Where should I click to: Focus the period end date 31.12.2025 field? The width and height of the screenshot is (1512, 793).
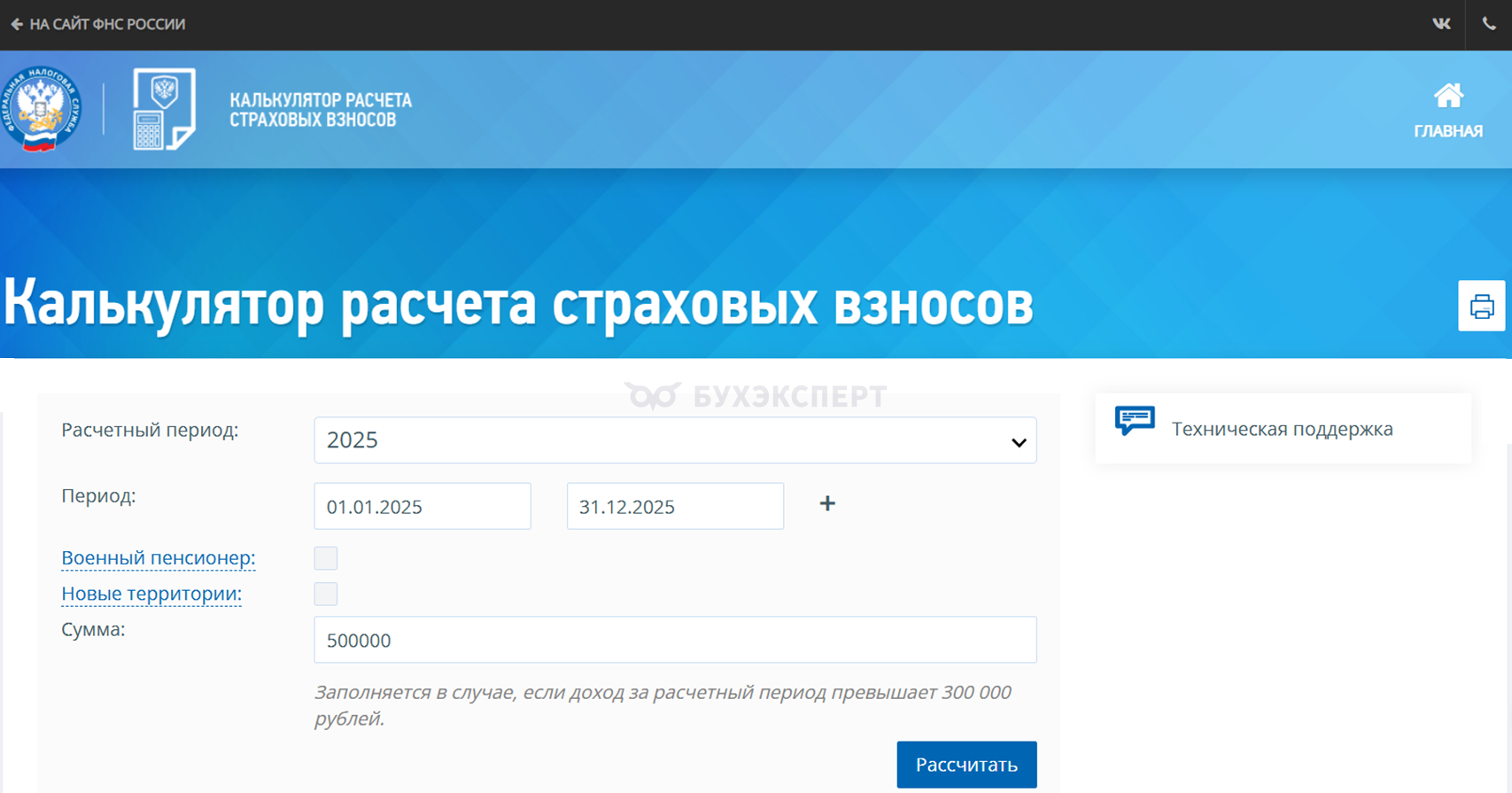[x=675, y=506]
